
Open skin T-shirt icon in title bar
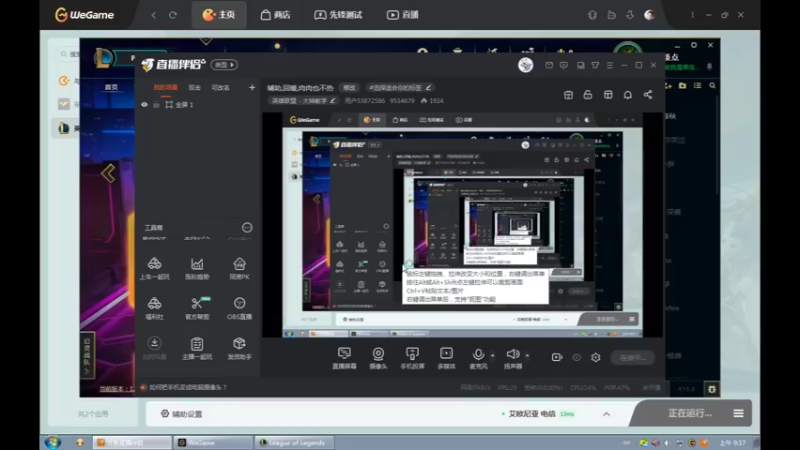595,65
